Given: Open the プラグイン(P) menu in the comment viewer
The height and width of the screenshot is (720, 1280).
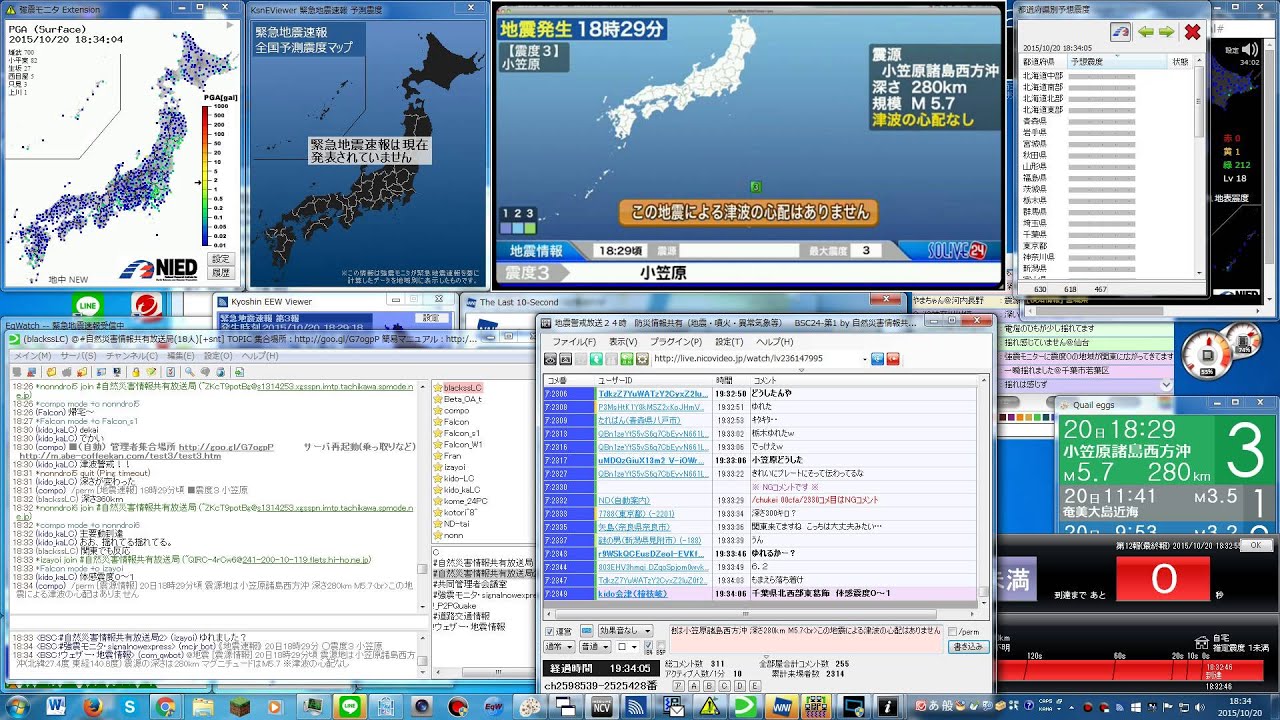Looking at the screenshot, I should [675, 342].
